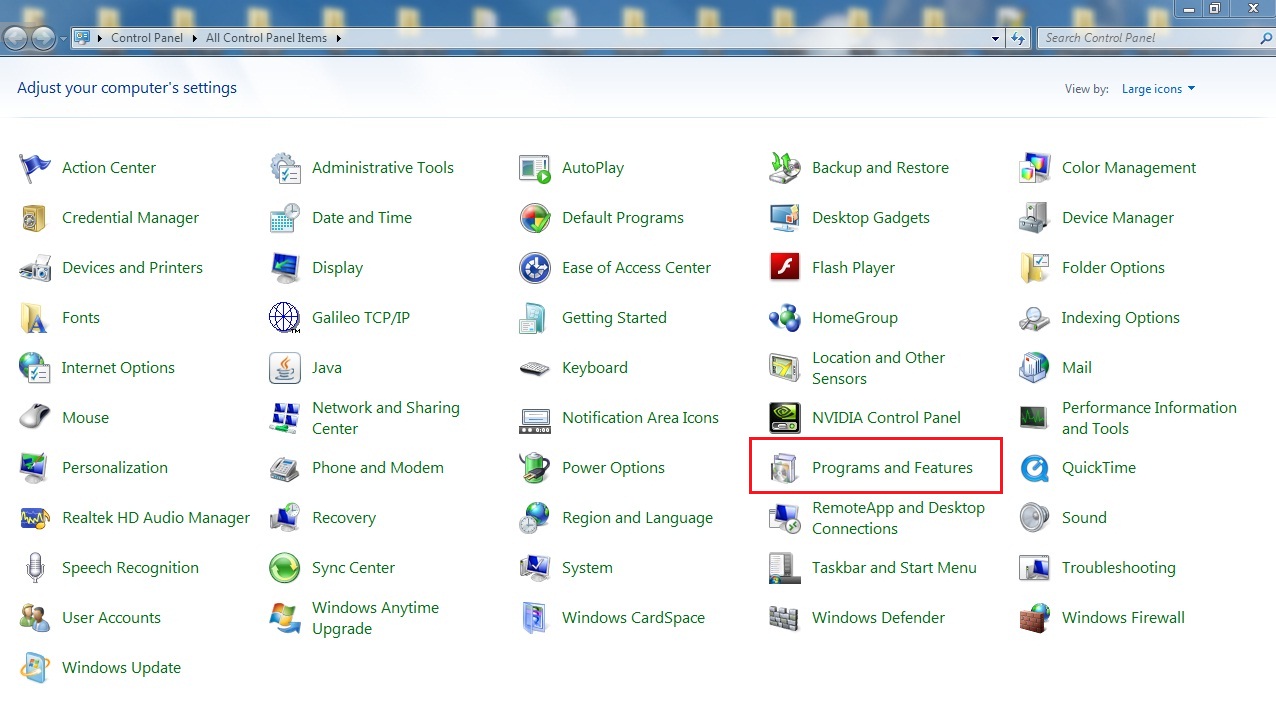Open Location and Other Sensors link
Viewport: 1276px width, 725px height.
point(878,368)
